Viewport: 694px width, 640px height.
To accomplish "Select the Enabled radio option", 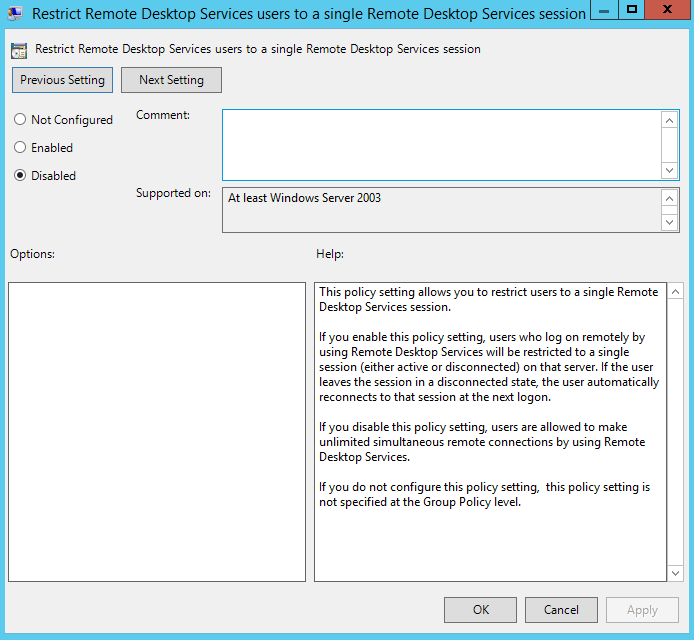I will click(x=20, y=148).
